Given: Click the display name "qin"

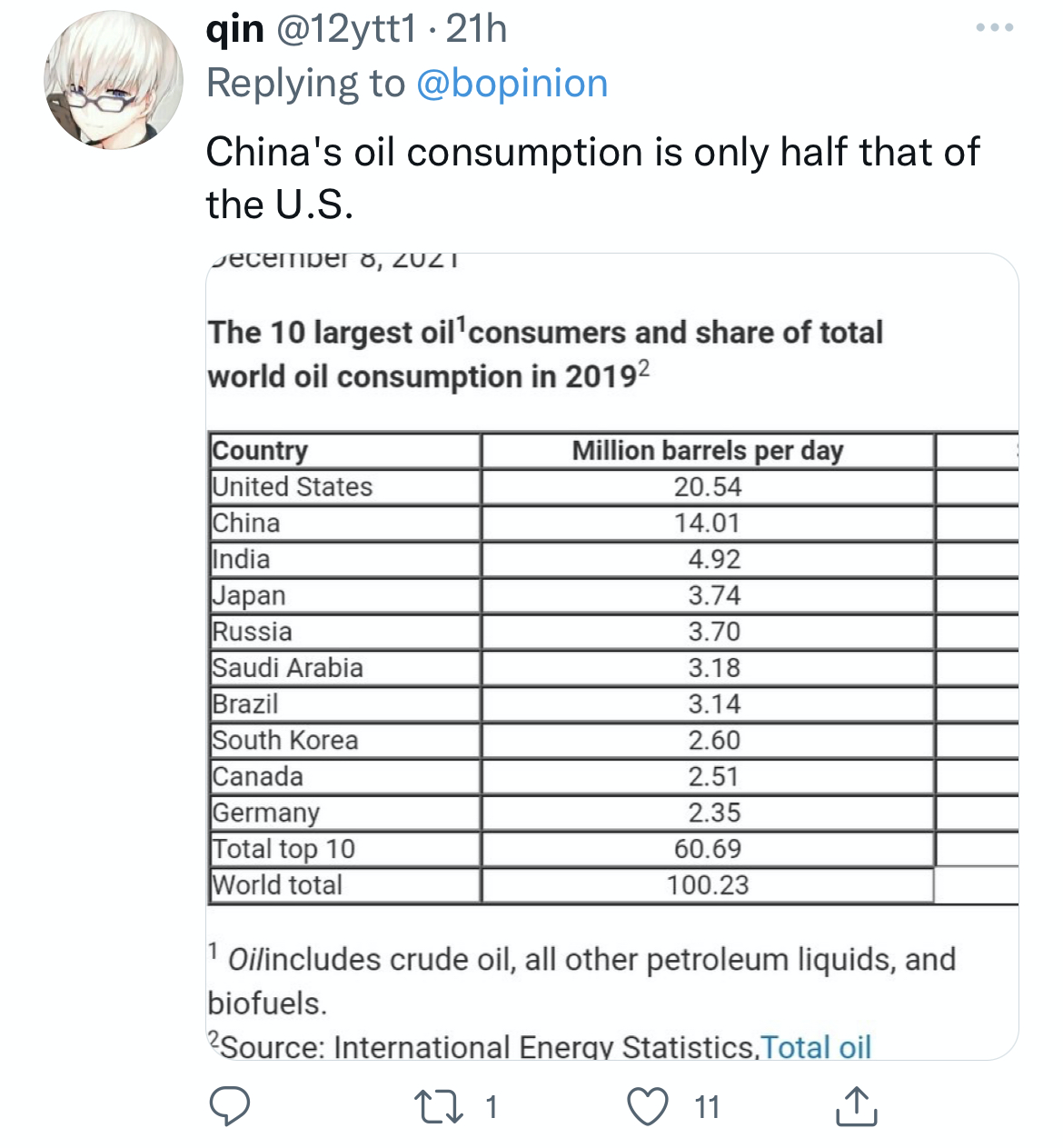Looking at the screenshot, I should pyautogui.click(x=235, y=29).
